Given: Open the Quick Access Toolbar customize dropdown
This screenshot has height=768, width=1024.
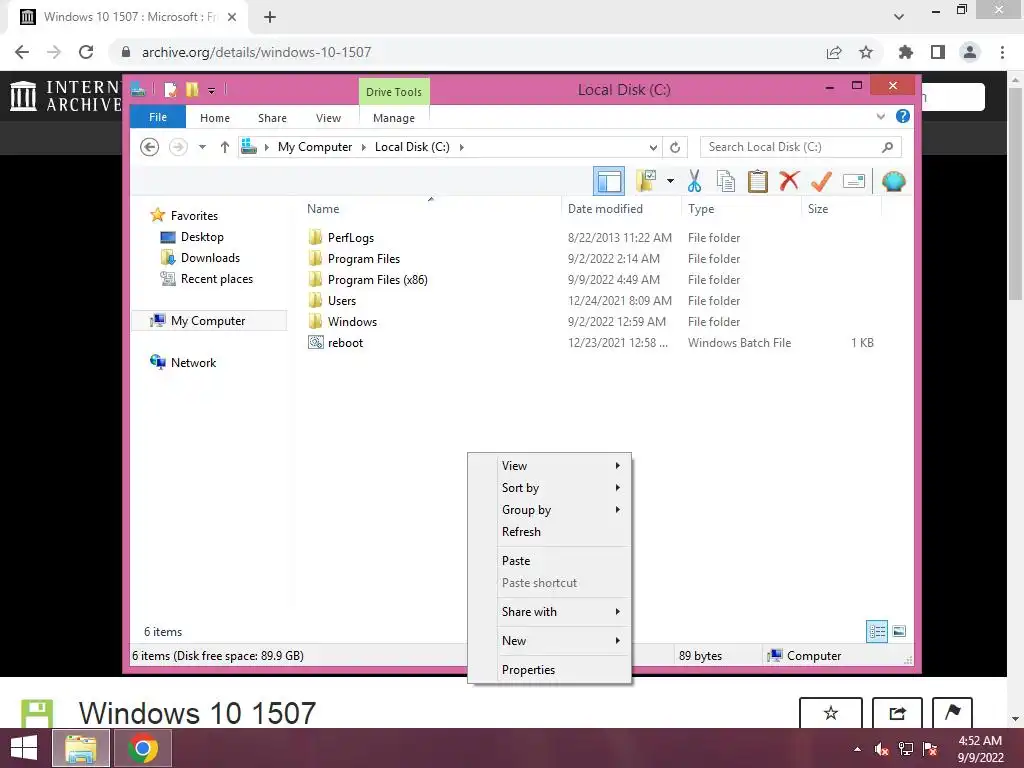Looking at the screenshot, I should [x=212, y=90].
